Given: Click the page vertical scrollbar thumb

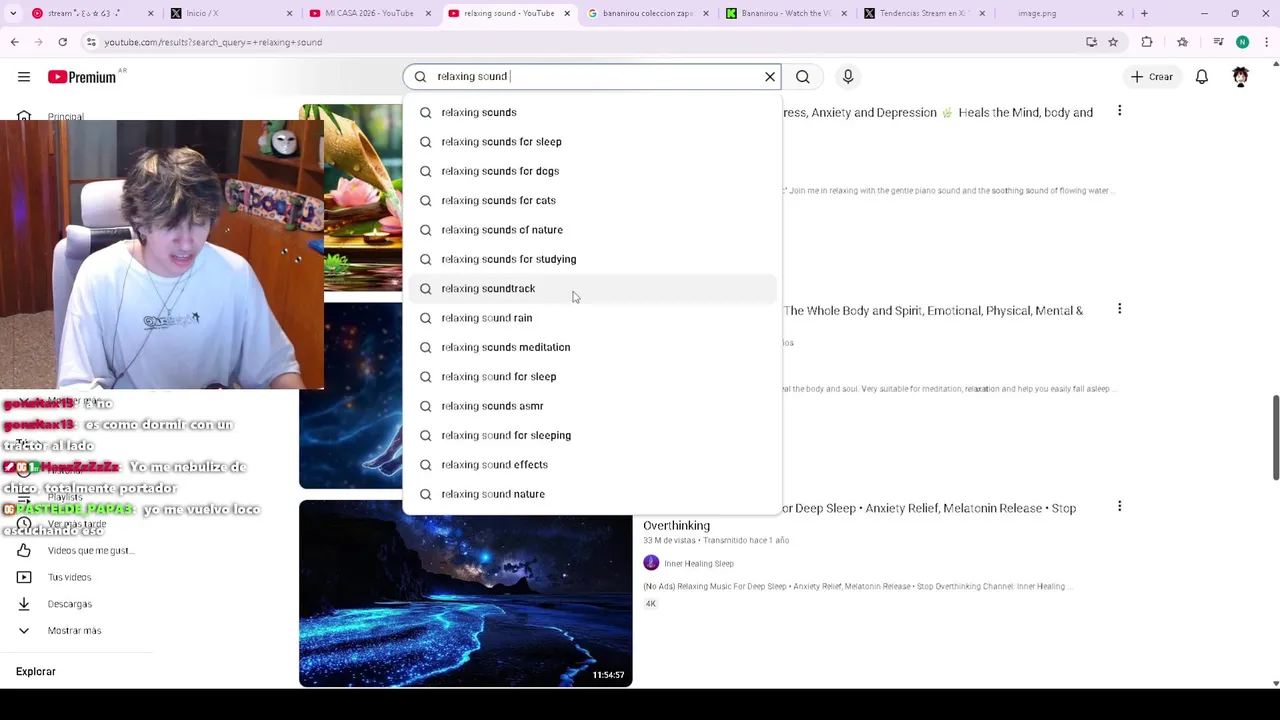Looking at the screenshot, I should click(x=1275, y=437).
